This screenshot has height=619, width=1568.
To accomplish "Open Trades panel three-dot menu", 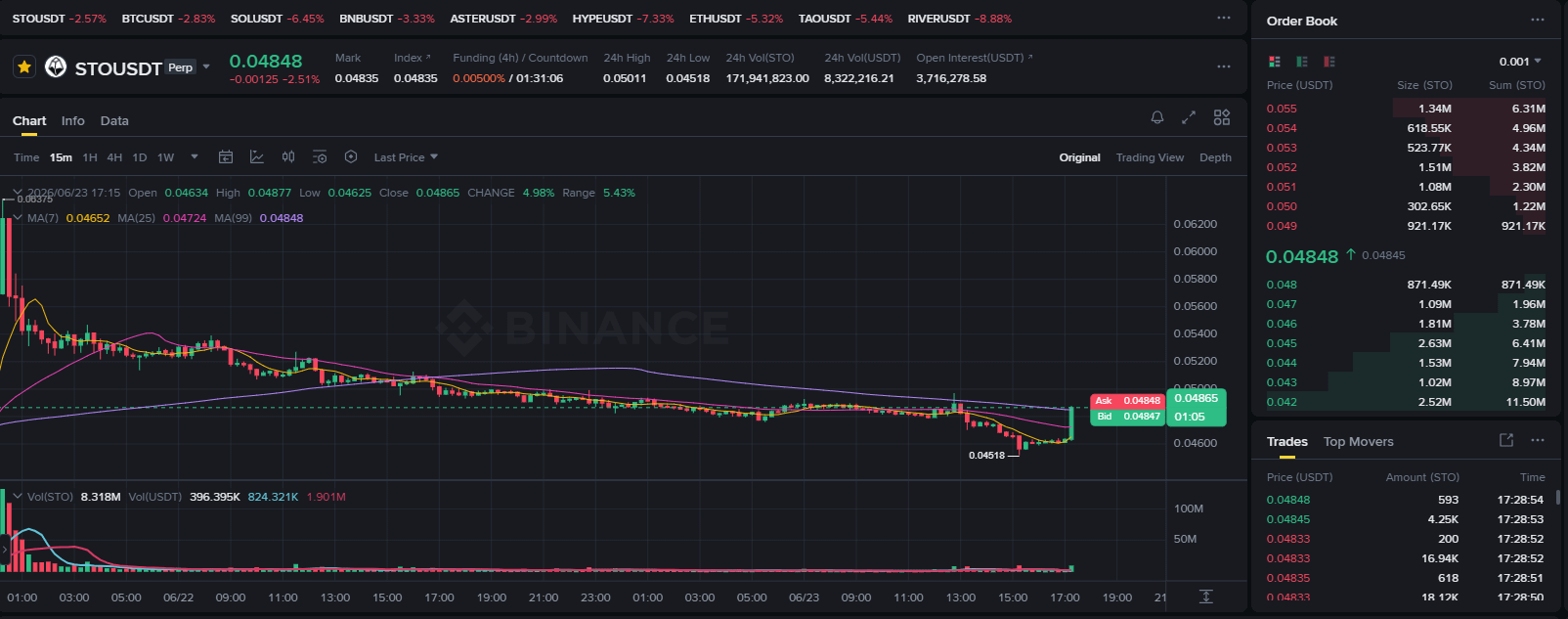I will tap(1538, 440).
